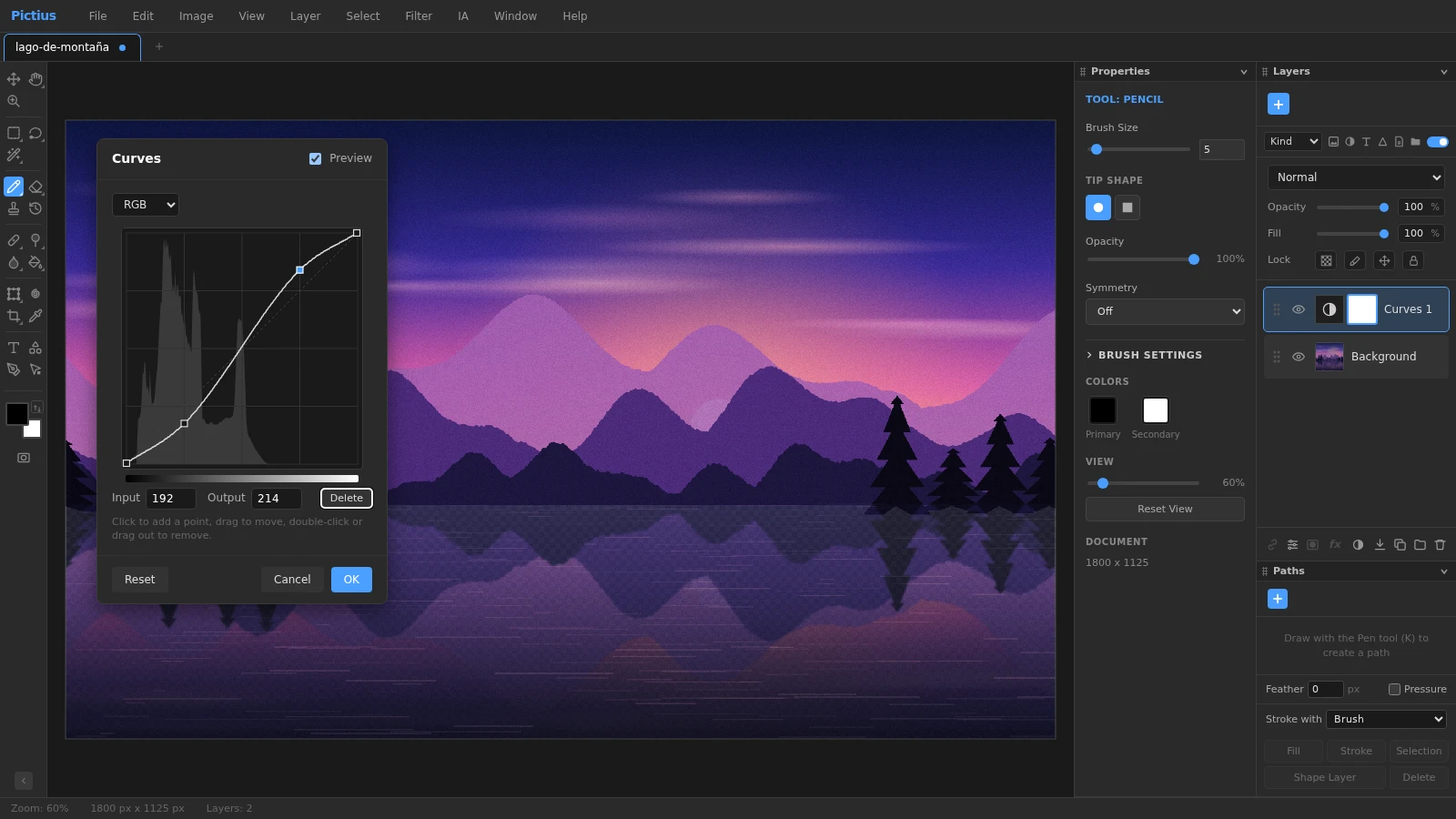Select the Lasso tool
The height and width of the screenshot is (819, 1456).
[x=35, y=133]
